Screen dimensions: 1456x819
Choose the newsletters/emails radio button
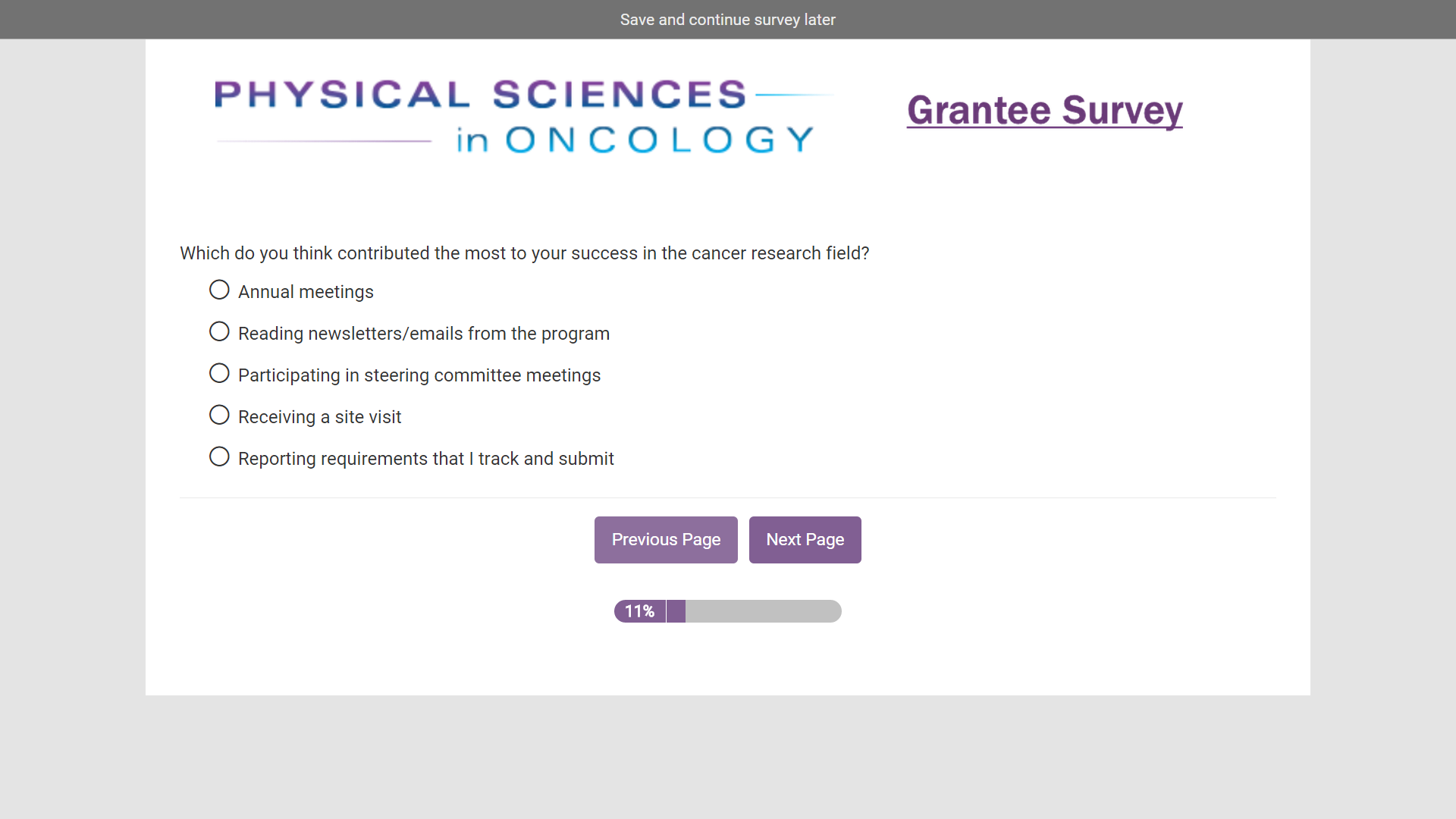[219, 332]
